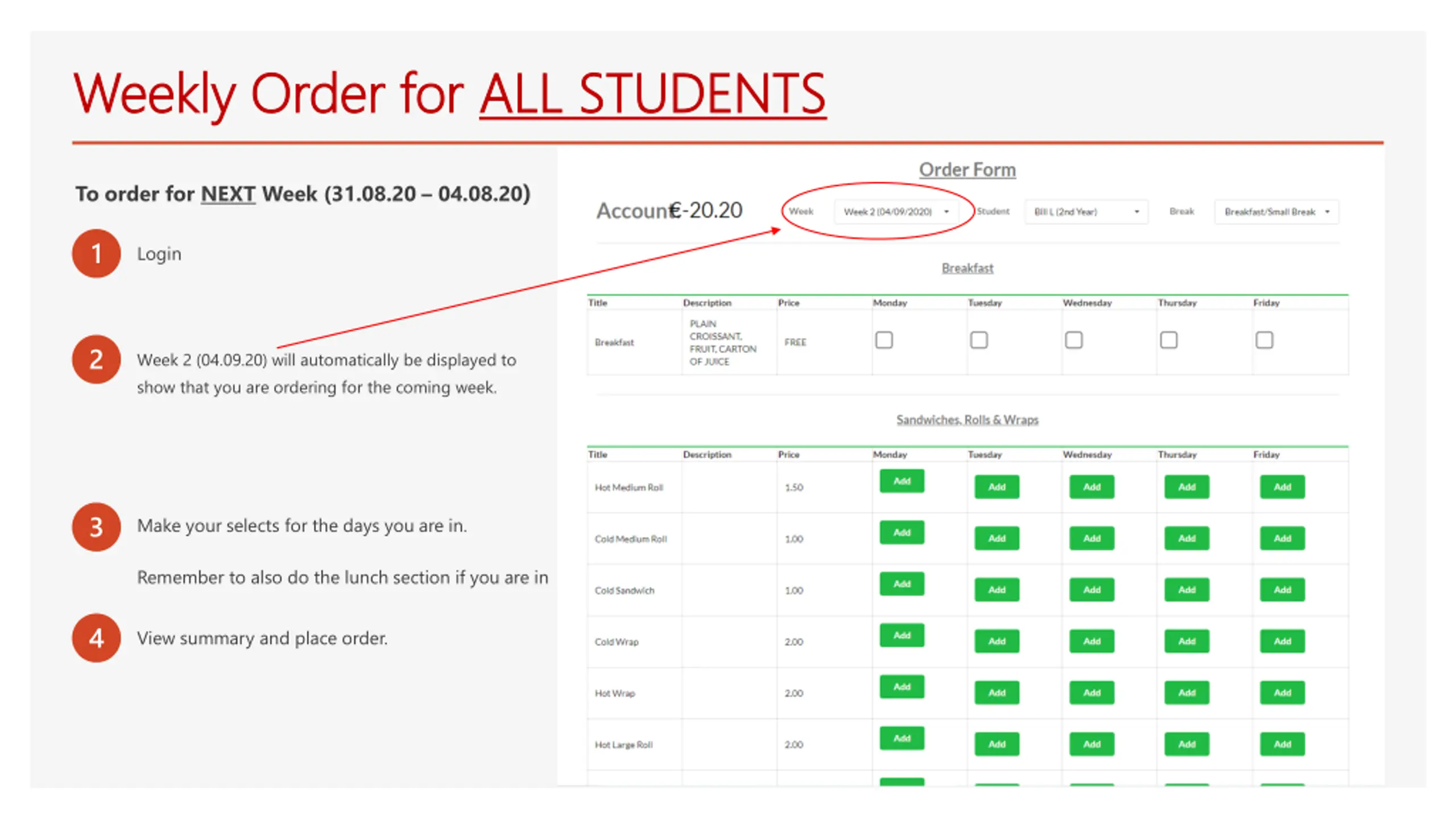Screen dimensions: 1456x819
Task: Add Cold Wrap for Thursday
Action: (x=1187, y=641)
